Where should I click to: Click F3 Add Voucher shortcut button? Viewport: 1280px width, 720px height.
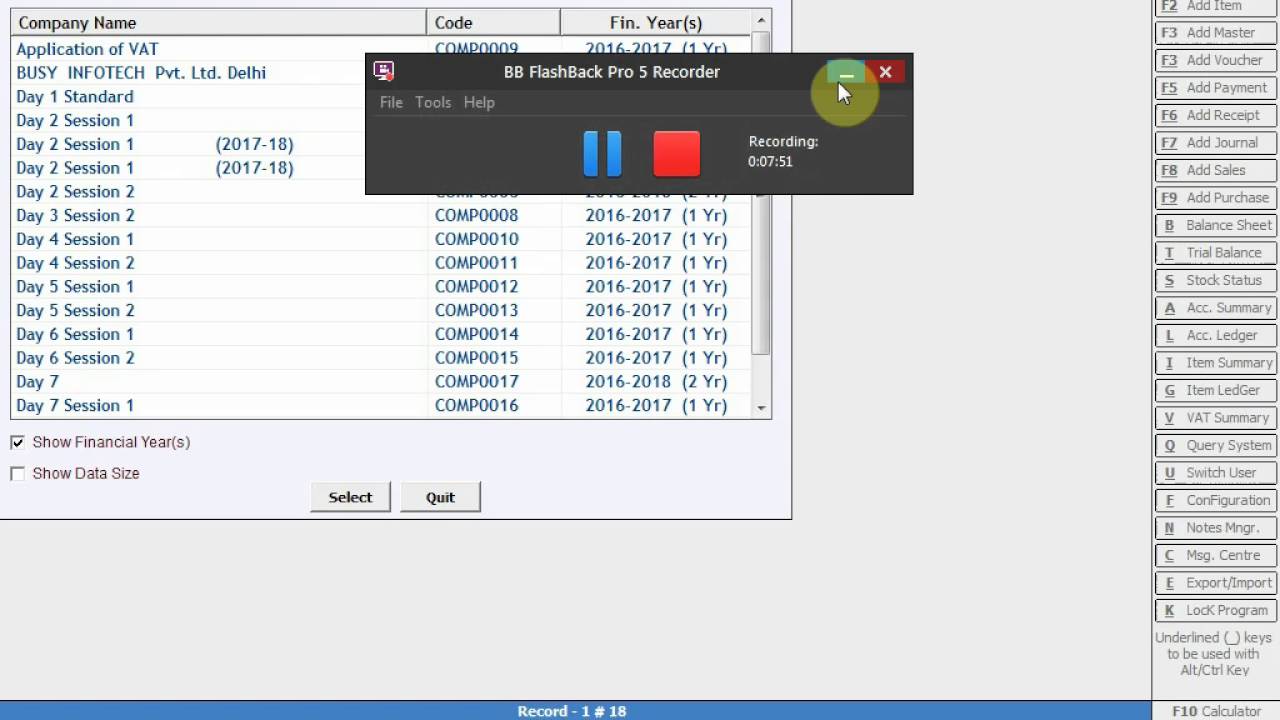[x=1216, y=60]
